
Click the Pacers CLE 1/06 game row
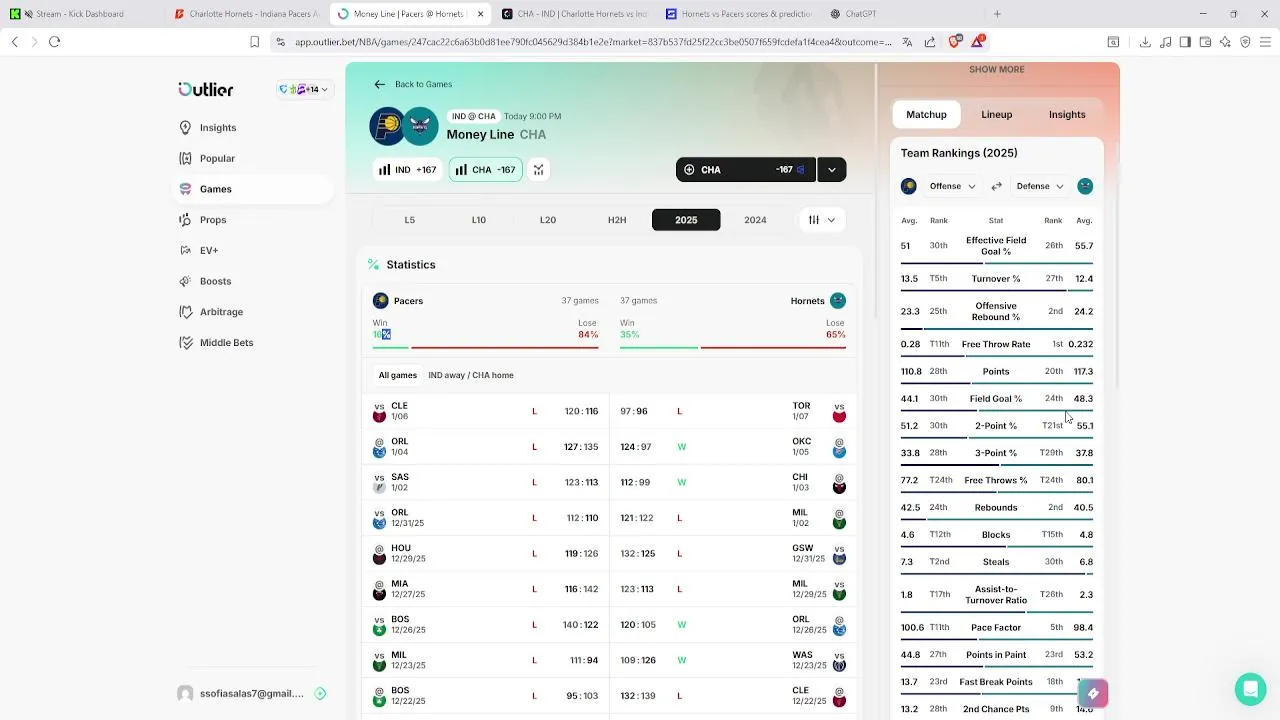coord(485,411)
